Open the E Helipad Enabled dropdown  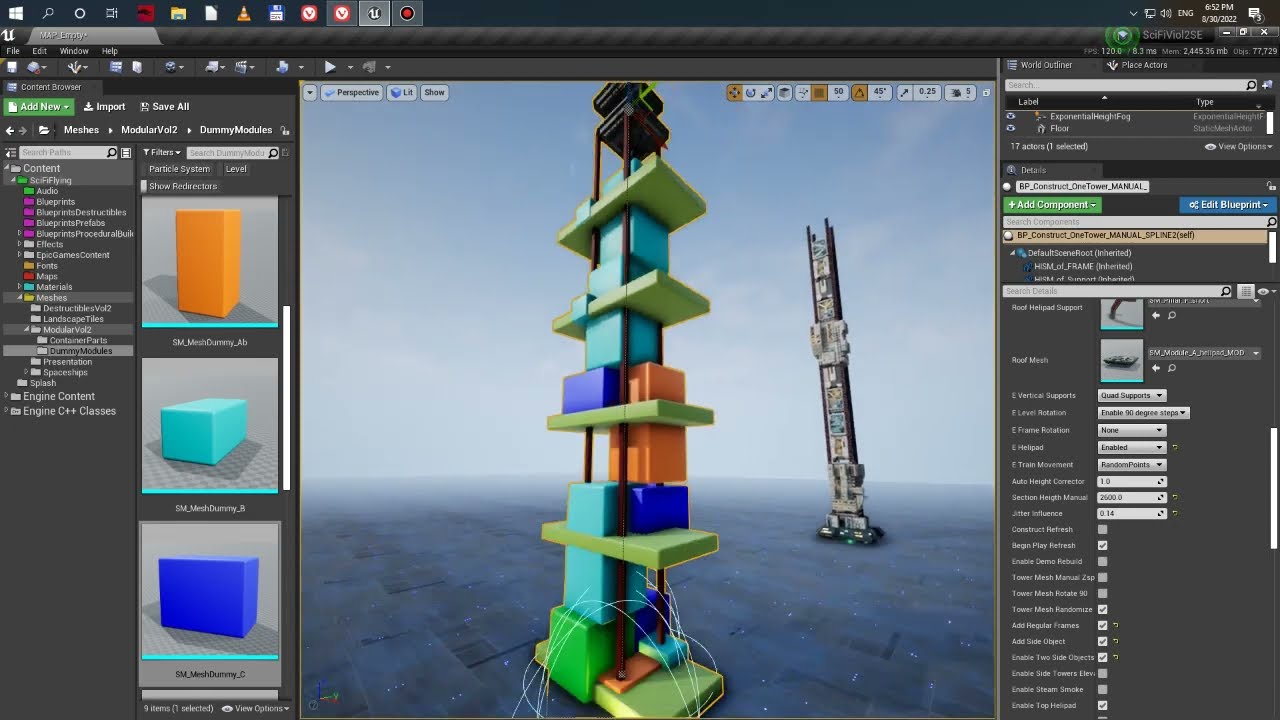point(1132,447)
